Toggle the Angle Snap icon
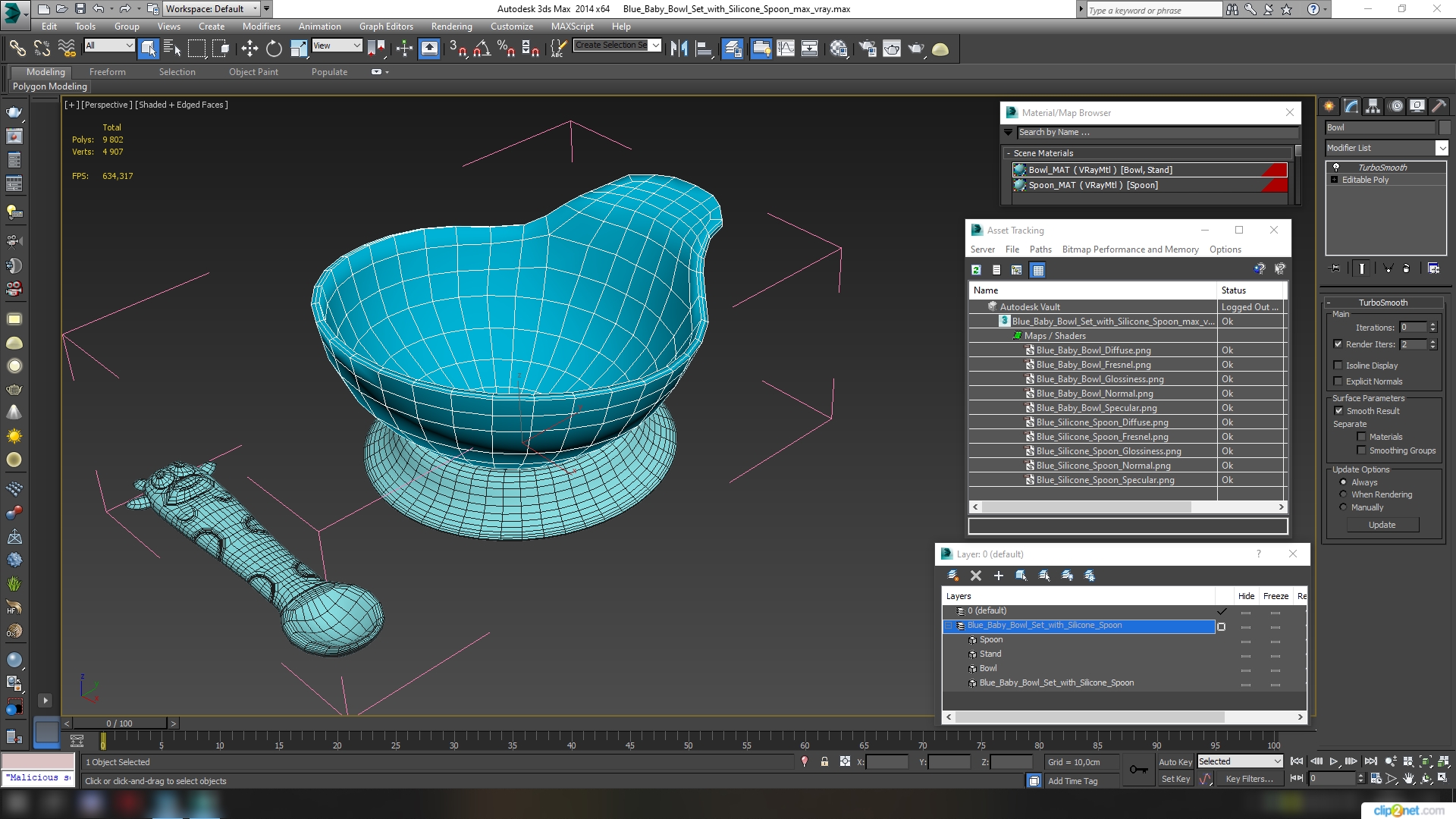This screenshot has width=1456, height=819. 482,49
